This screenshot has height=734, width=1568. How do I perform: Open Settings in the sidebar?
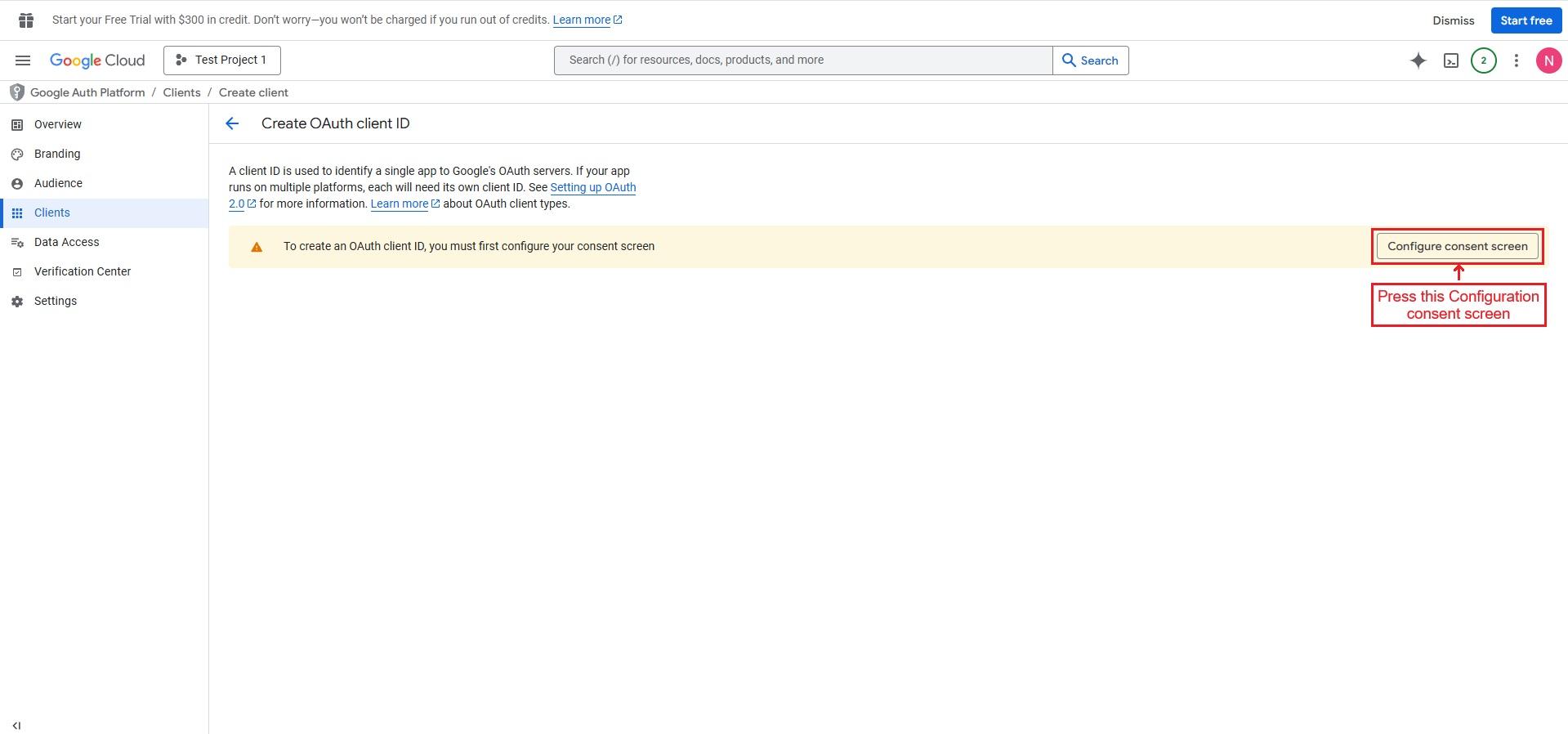56,301
